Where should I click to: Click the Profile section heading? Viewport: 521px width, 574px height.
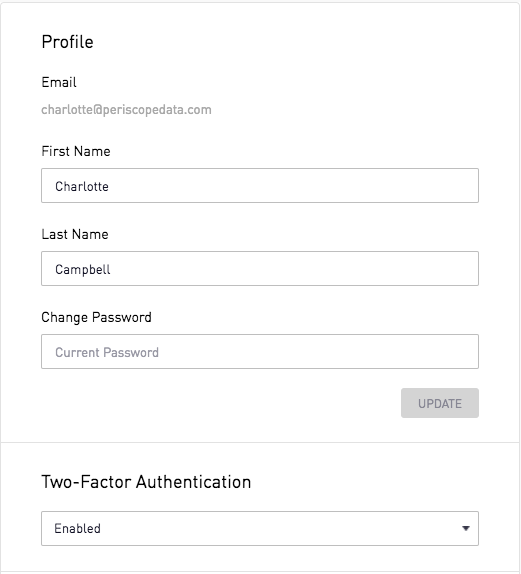(x=67, y=42)
